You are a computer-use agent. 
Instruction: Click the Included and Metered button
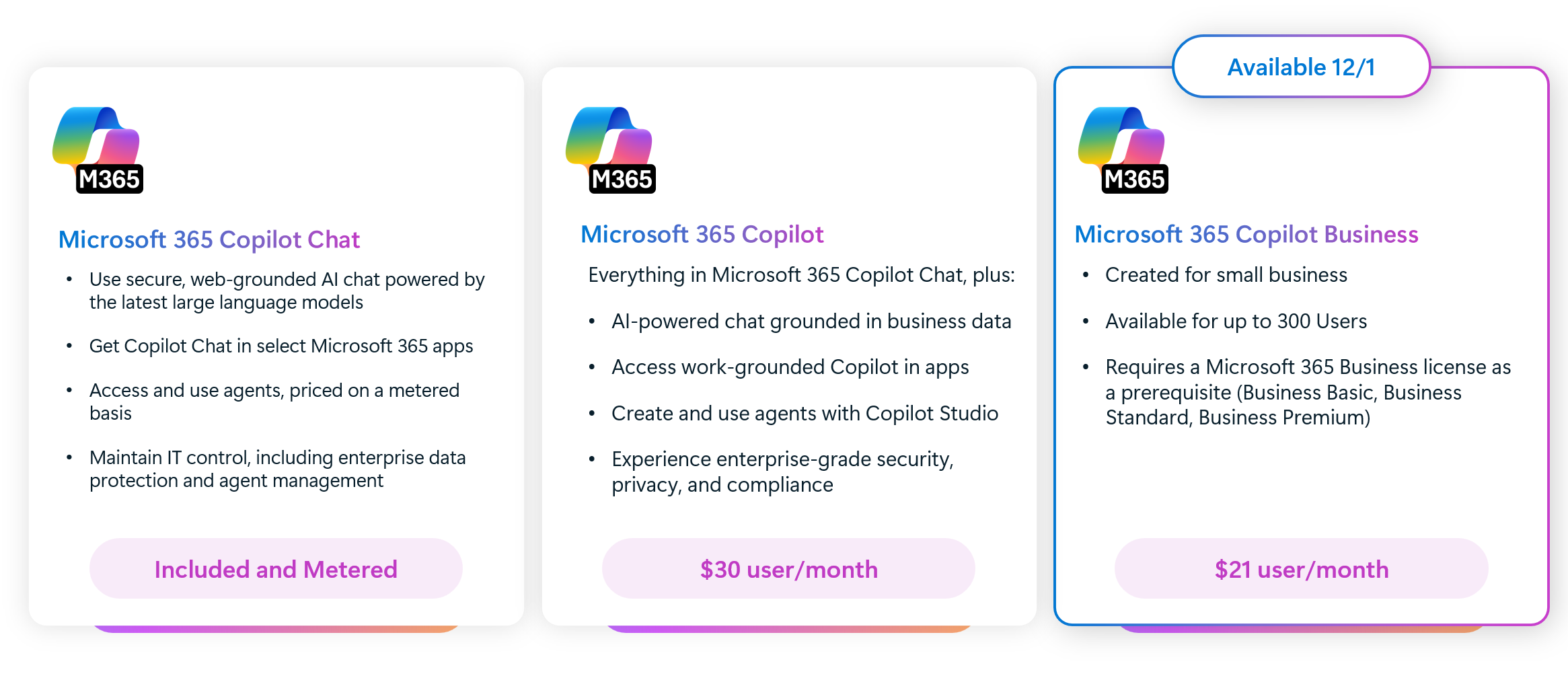(x=276, y=569)
